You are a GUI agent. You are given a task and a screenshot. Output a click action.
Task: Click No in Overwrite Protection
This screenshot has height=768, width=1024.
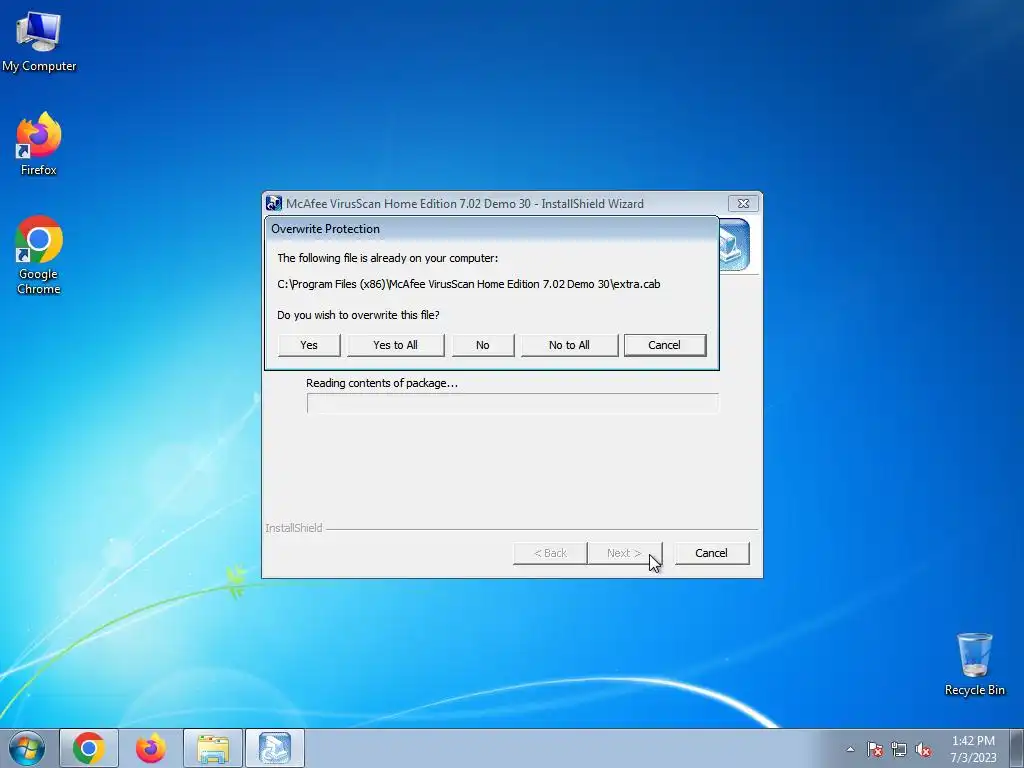483,345
